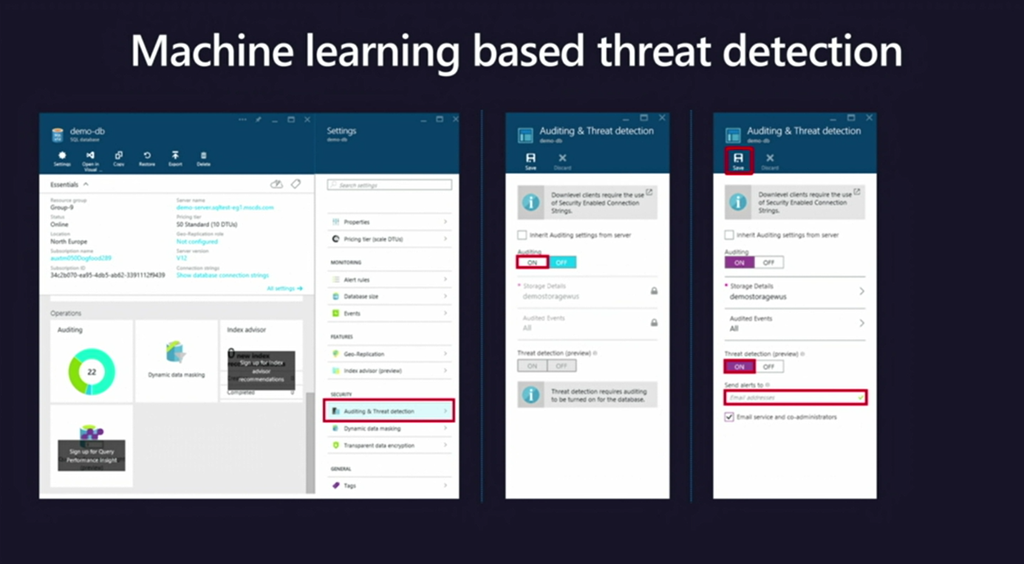
Task: Select Auditing ON in right blade
Action: click(x=739, y=262)
